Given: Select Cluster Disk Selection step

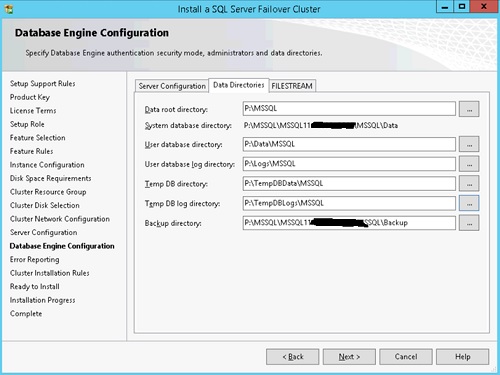Looking at the screenshot, I should [45, 205].
